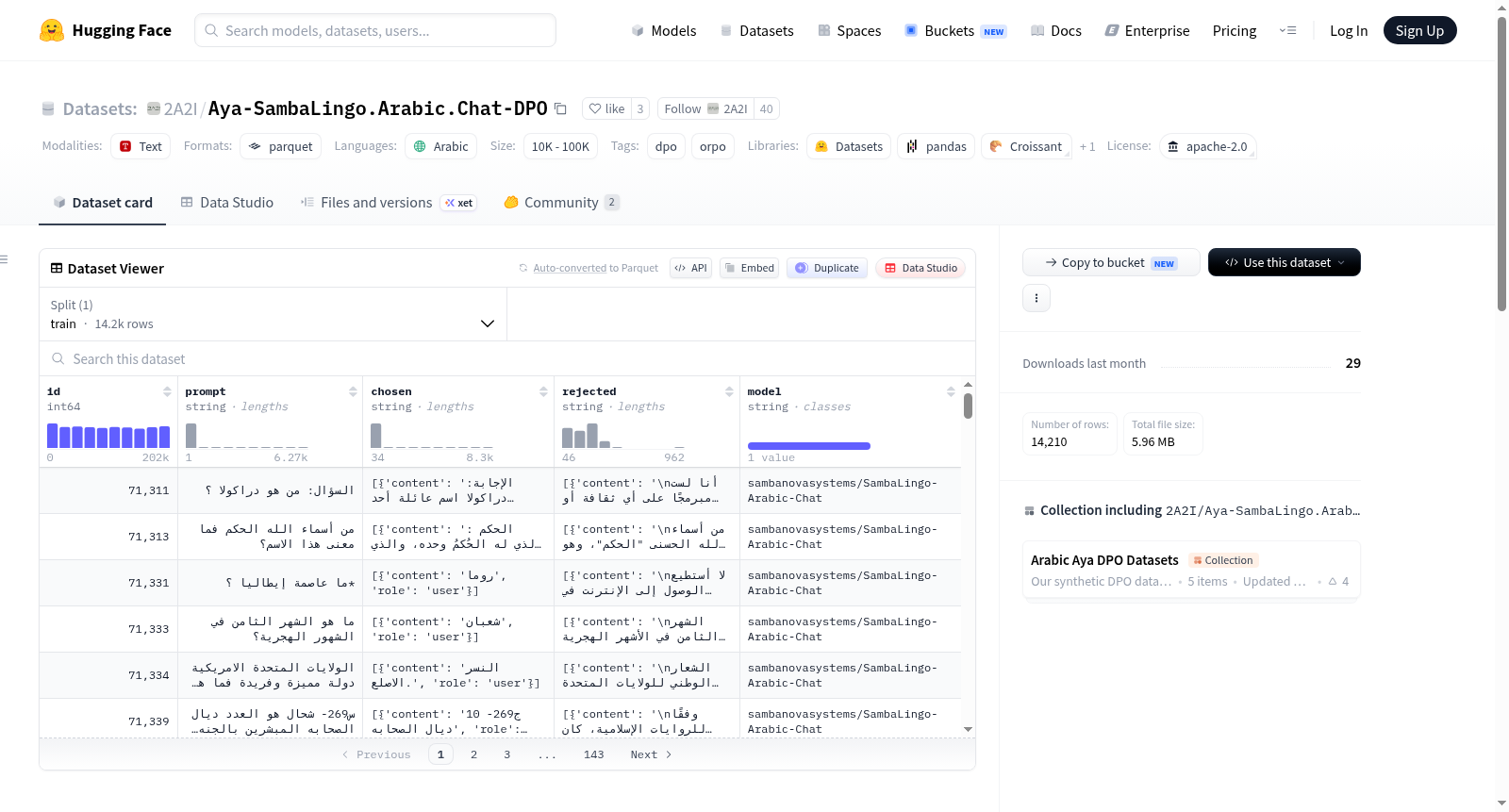Screen dimensions: 1509x812
Task: Open the Datasets breadcrumb label
Action: (100, 108)
